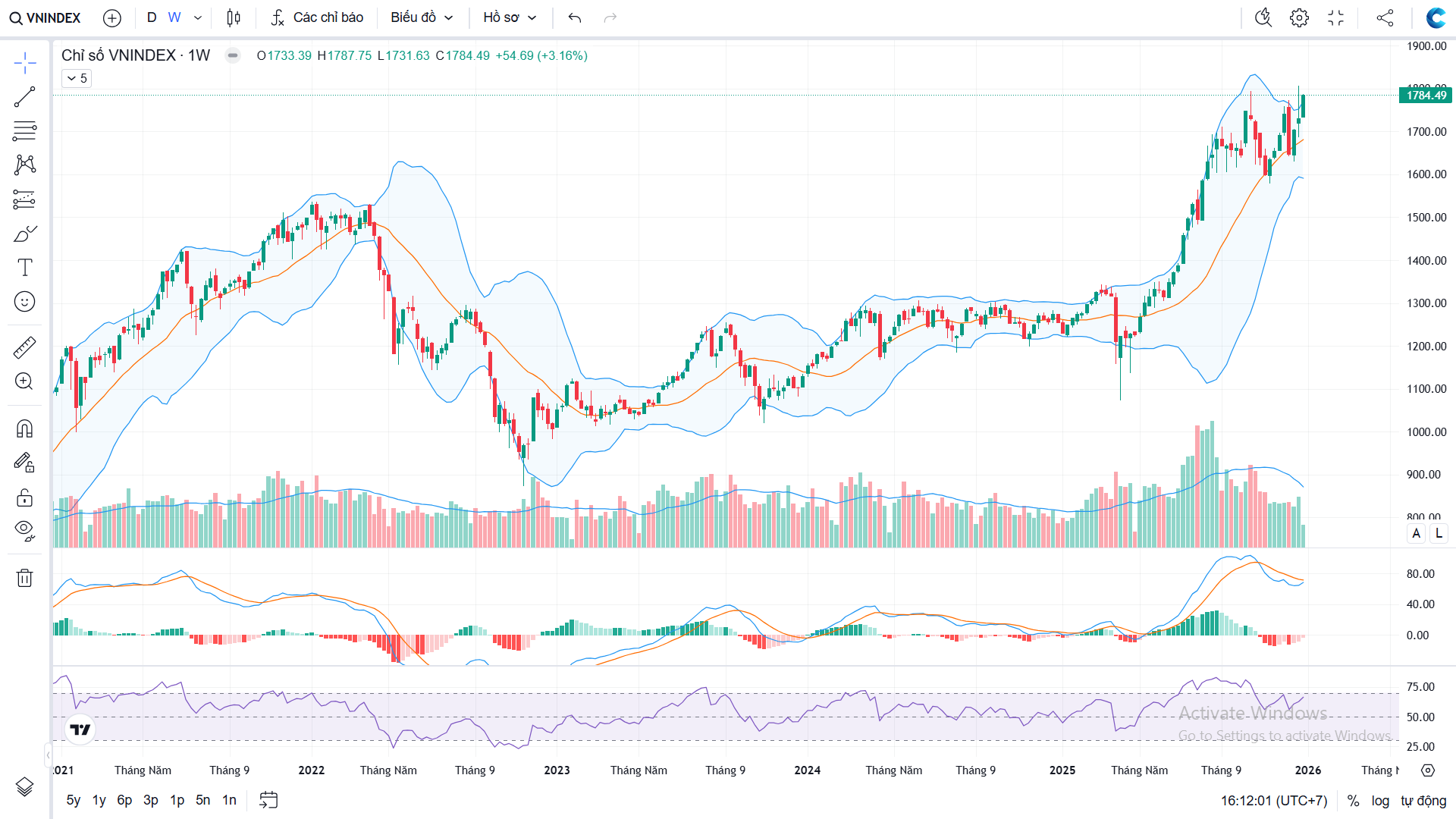Click the trash remove drawings icon
This screenshot has width=1456, height=819.
pyautogui.click(x=24, y=578)
